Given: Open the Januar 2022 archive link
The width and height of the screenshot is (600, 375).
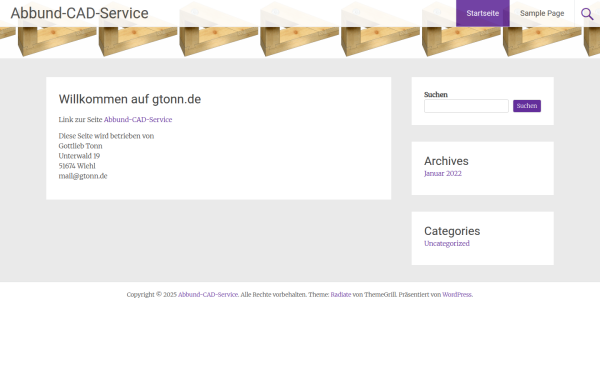Looking at the screenshot, I should (443, 173).
